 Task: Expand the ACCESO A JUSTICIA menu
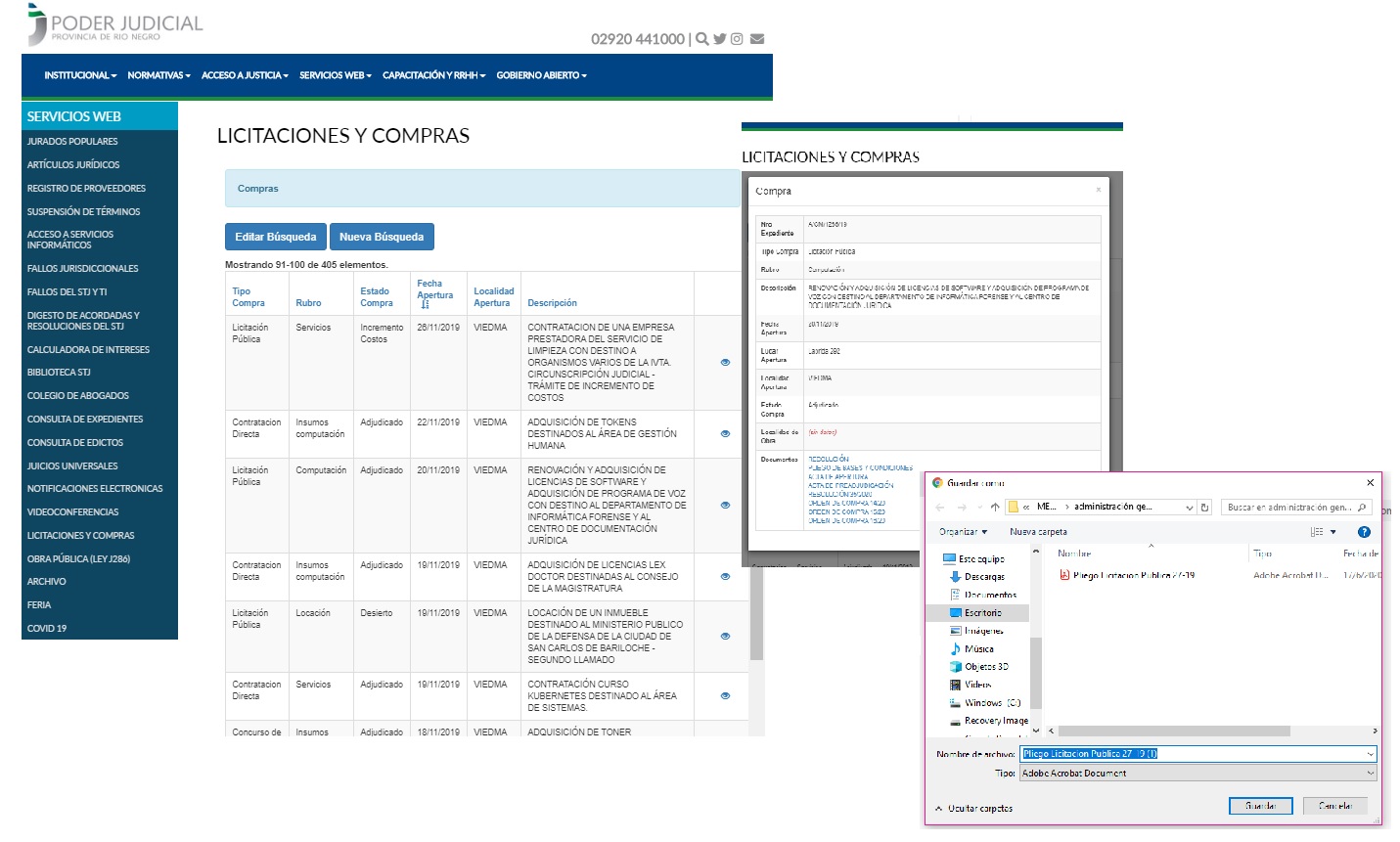245,75
